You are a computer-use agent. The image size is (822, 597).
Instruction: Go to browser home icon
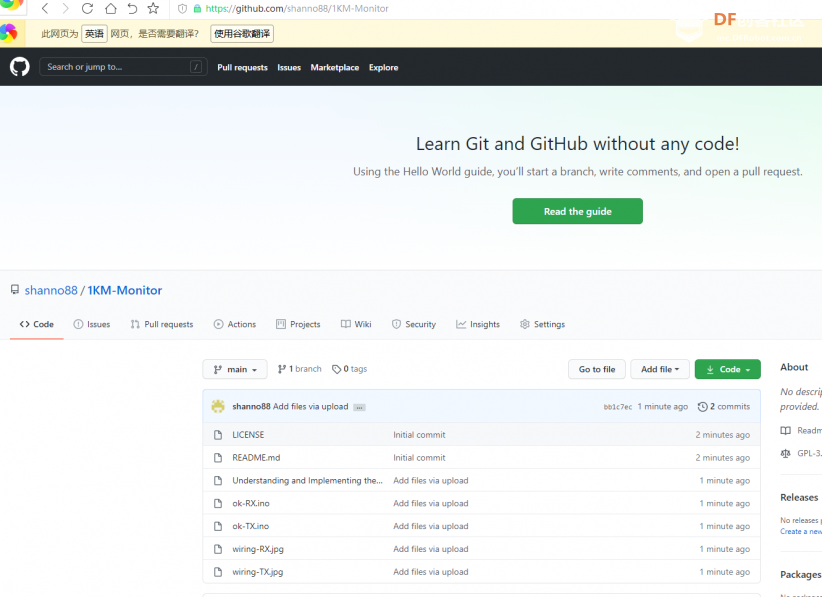[110, 8]
